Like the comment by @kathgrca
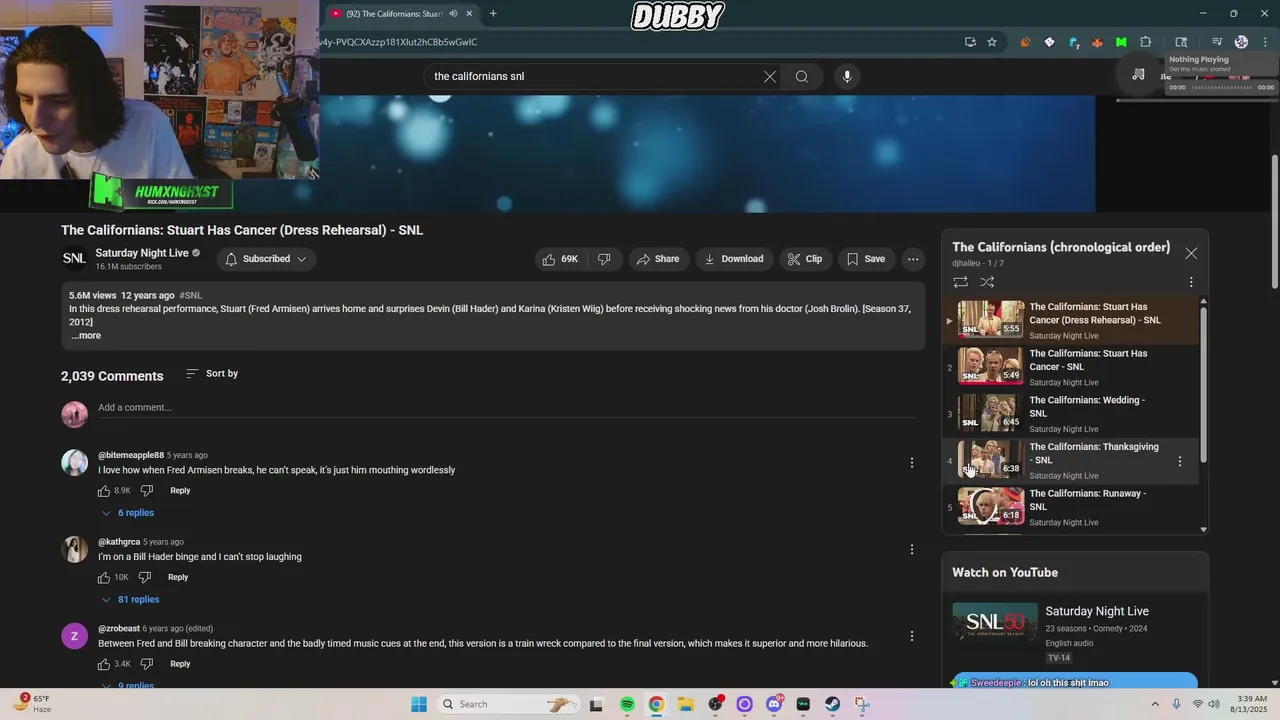 [104, 577]
